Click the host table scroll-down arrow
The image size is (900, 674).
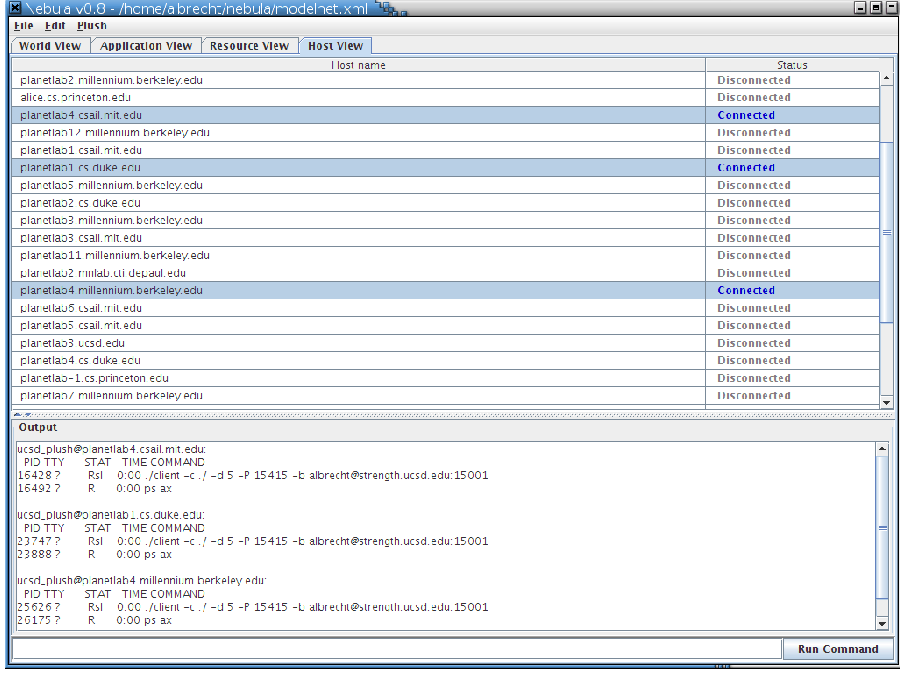886,402
